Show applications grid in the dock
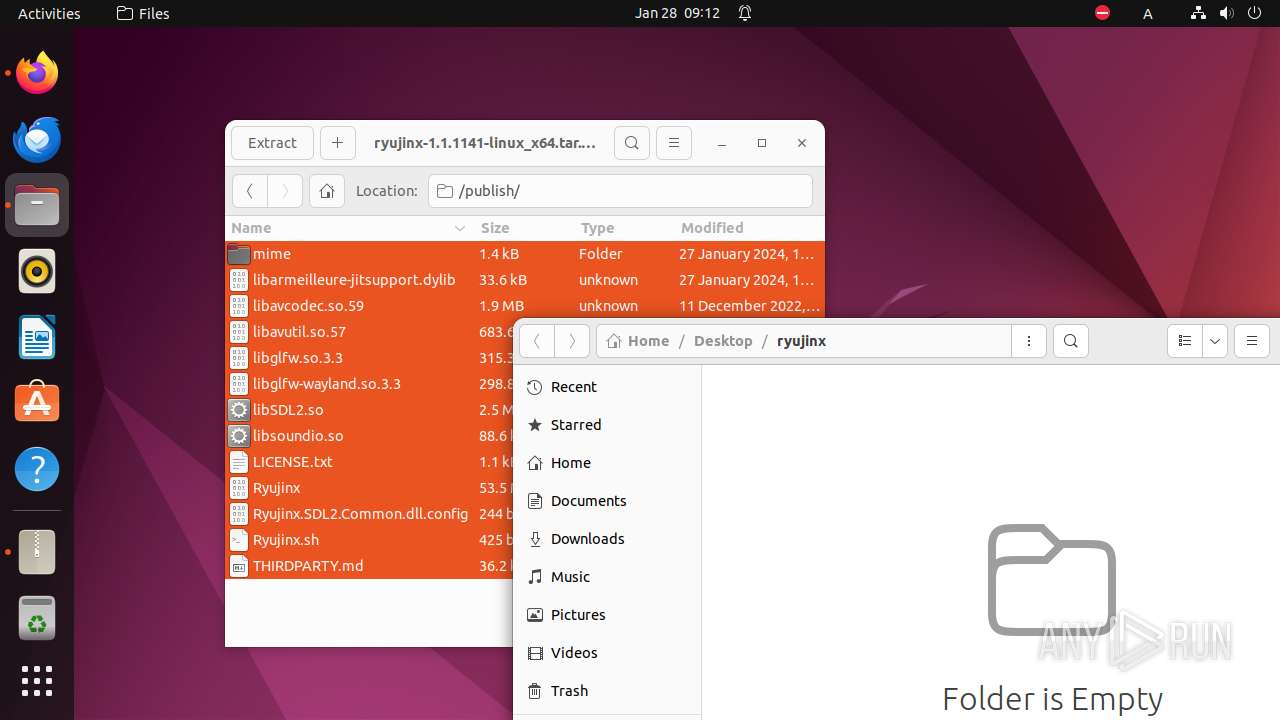 tap(37, 681)
